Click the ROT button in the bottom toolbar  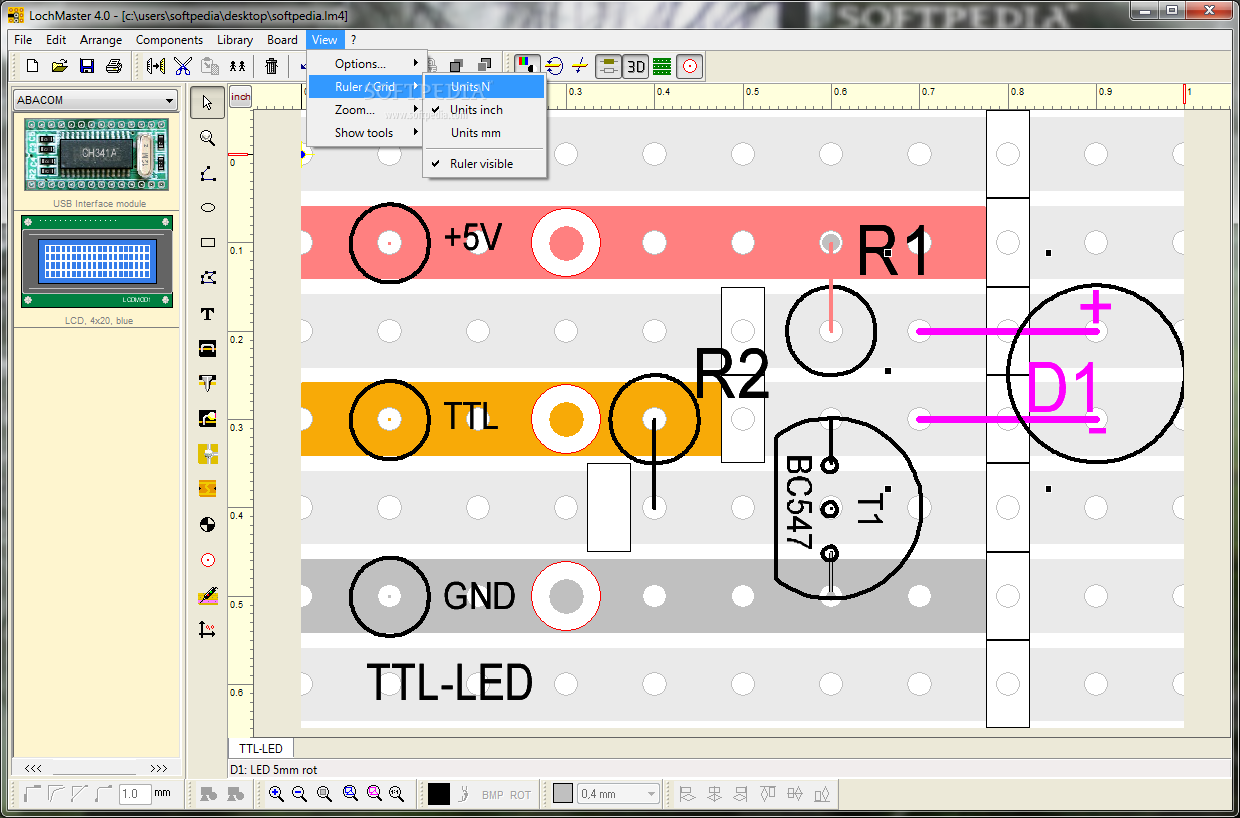(521, 795)
